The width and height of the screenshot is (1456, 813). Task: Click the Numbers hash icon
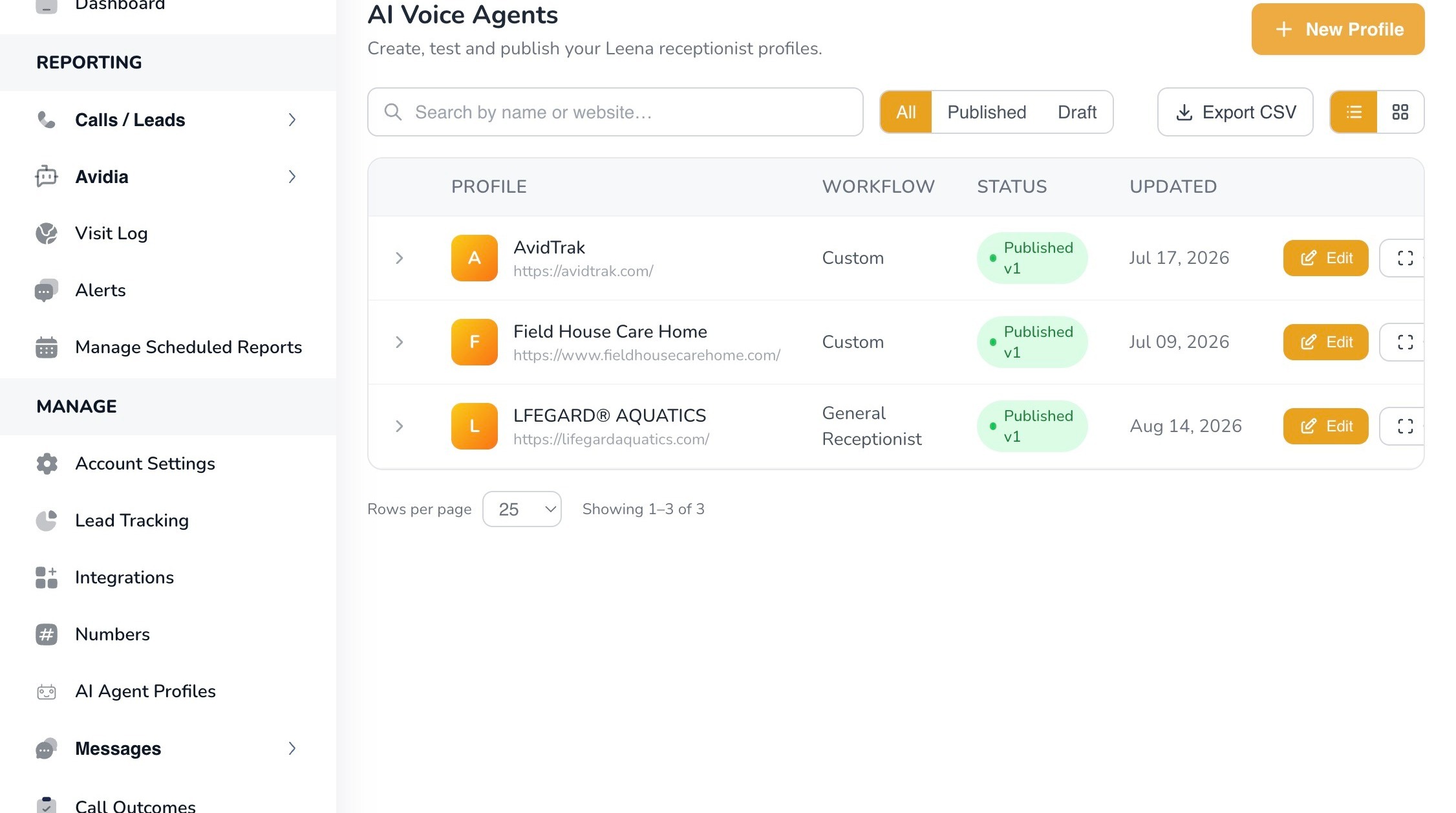(x=46, y=634)
